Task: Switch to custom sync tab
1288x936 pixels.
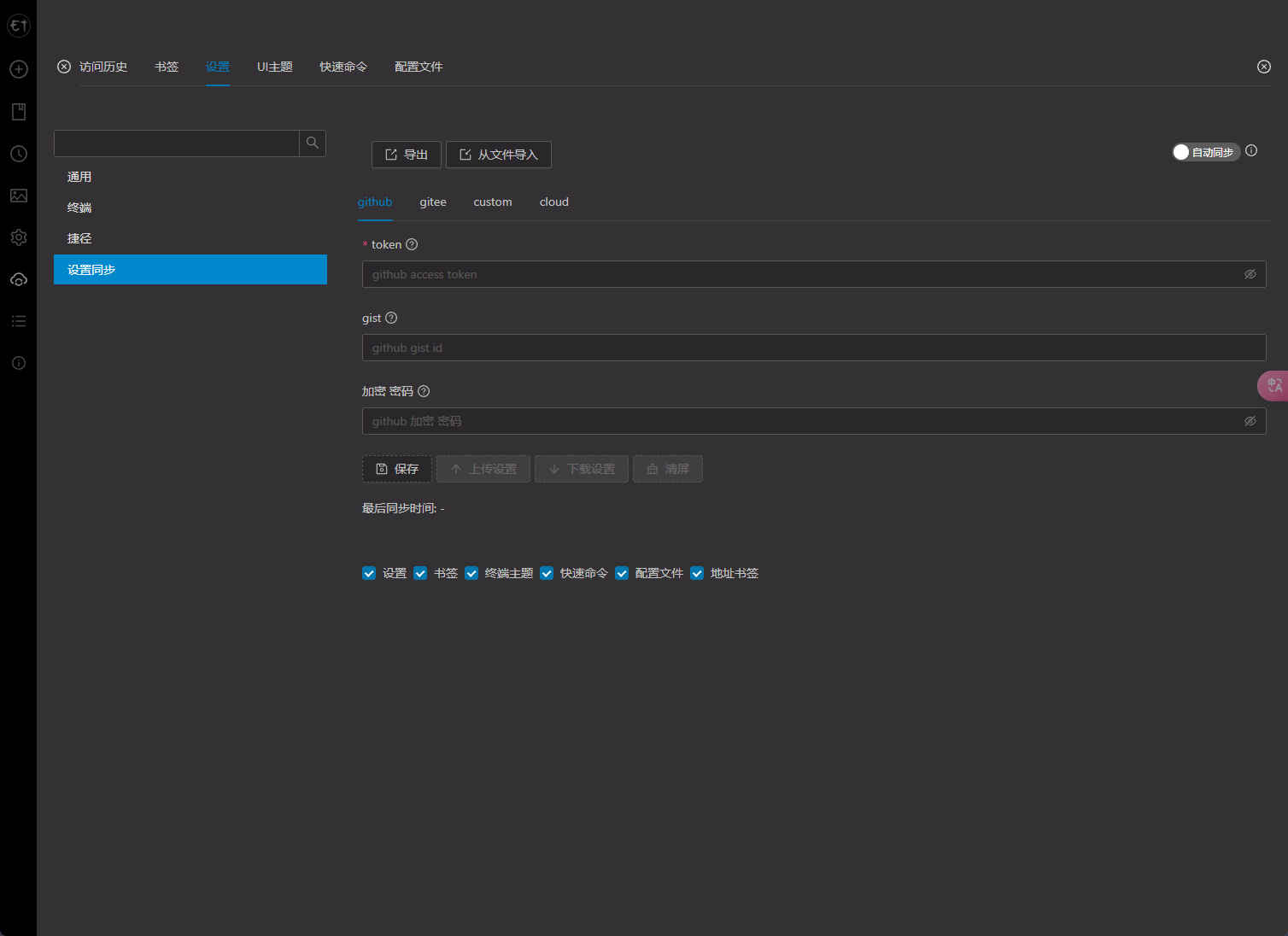Action: 493,202
